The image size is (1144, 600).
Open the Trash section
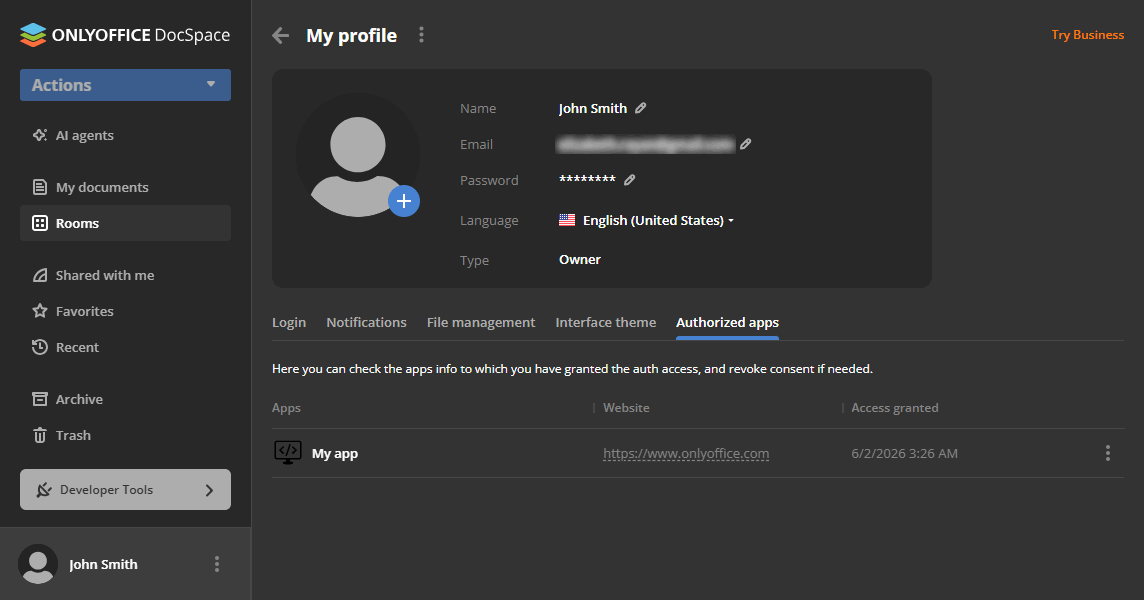click(x=62, y=435)
